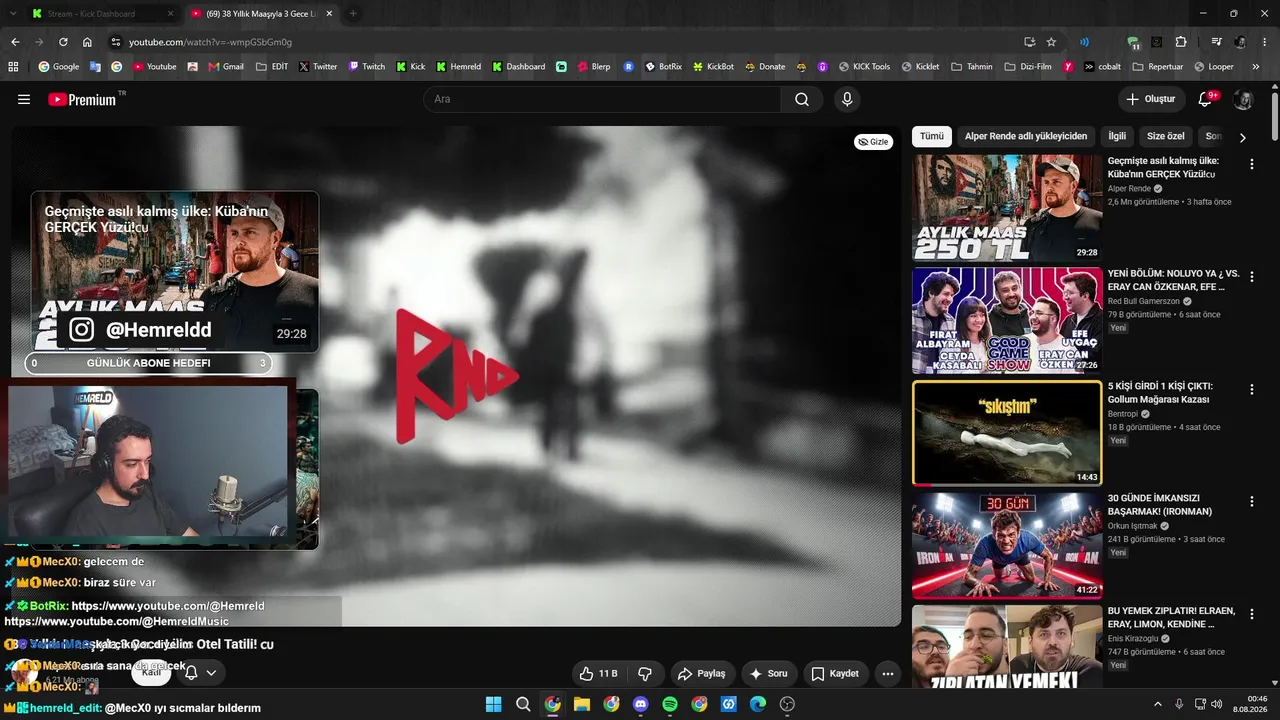1280x720 pixels.
Task: Go back in browser history
Action: point(15,42)
